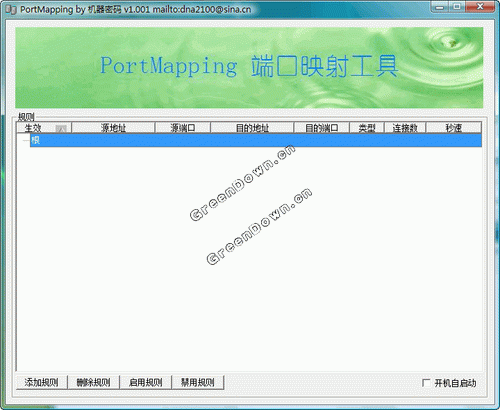Disable rule with 禁用规则 button
This screenshot has height=410, width=500.
click(x=198, y=382)
